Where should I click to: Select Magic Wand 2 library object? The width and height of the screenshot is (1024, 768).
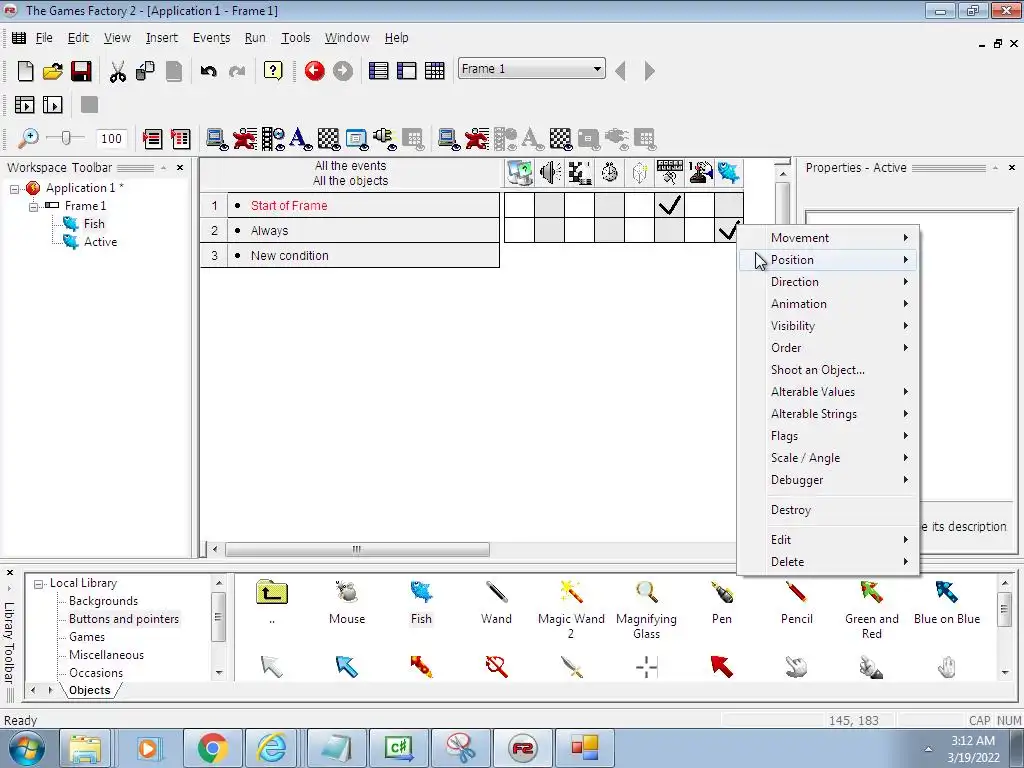point(571,610)
